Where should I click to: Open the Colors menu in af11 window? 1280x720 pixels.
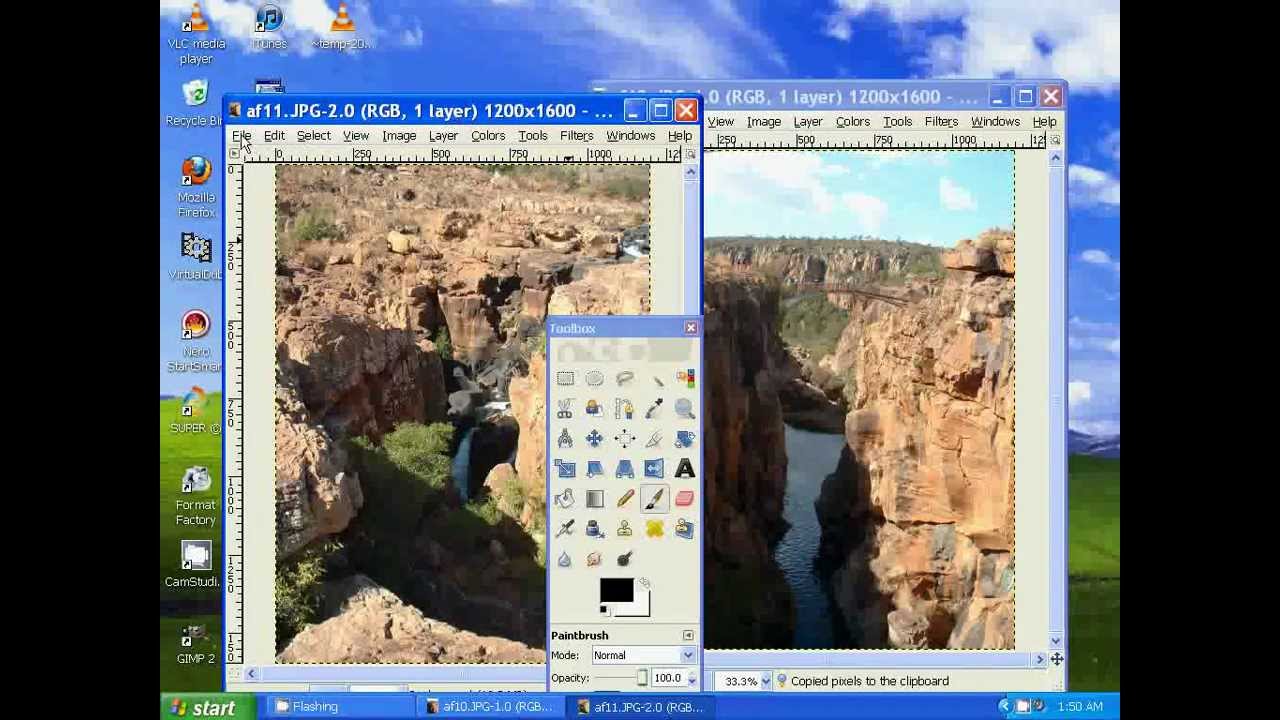coord(488,136)
